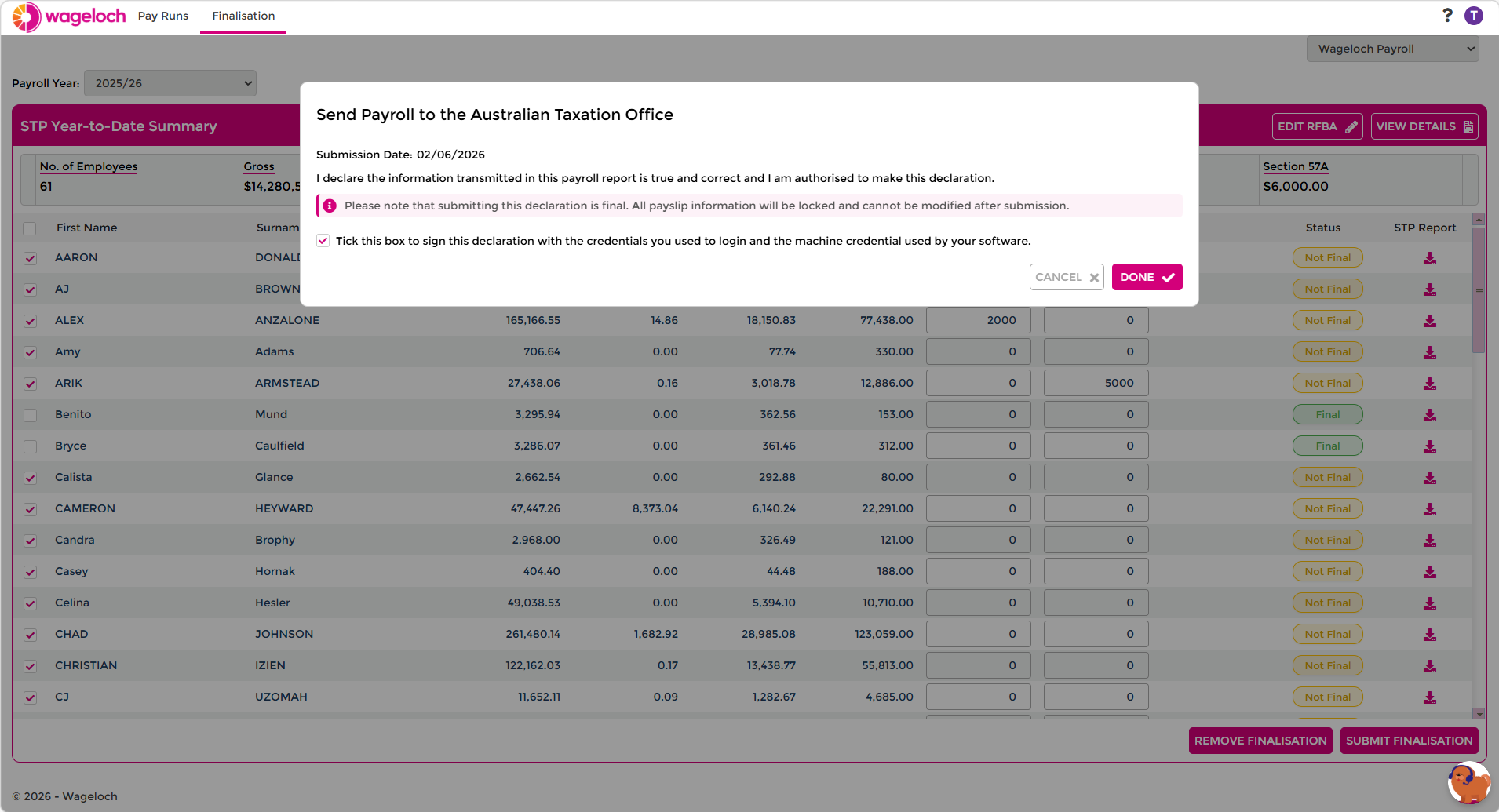The width and height of the screenshot is (1499, 812).
Task: Toggle the select-all employees checkbox
Action: pos(30,228)
